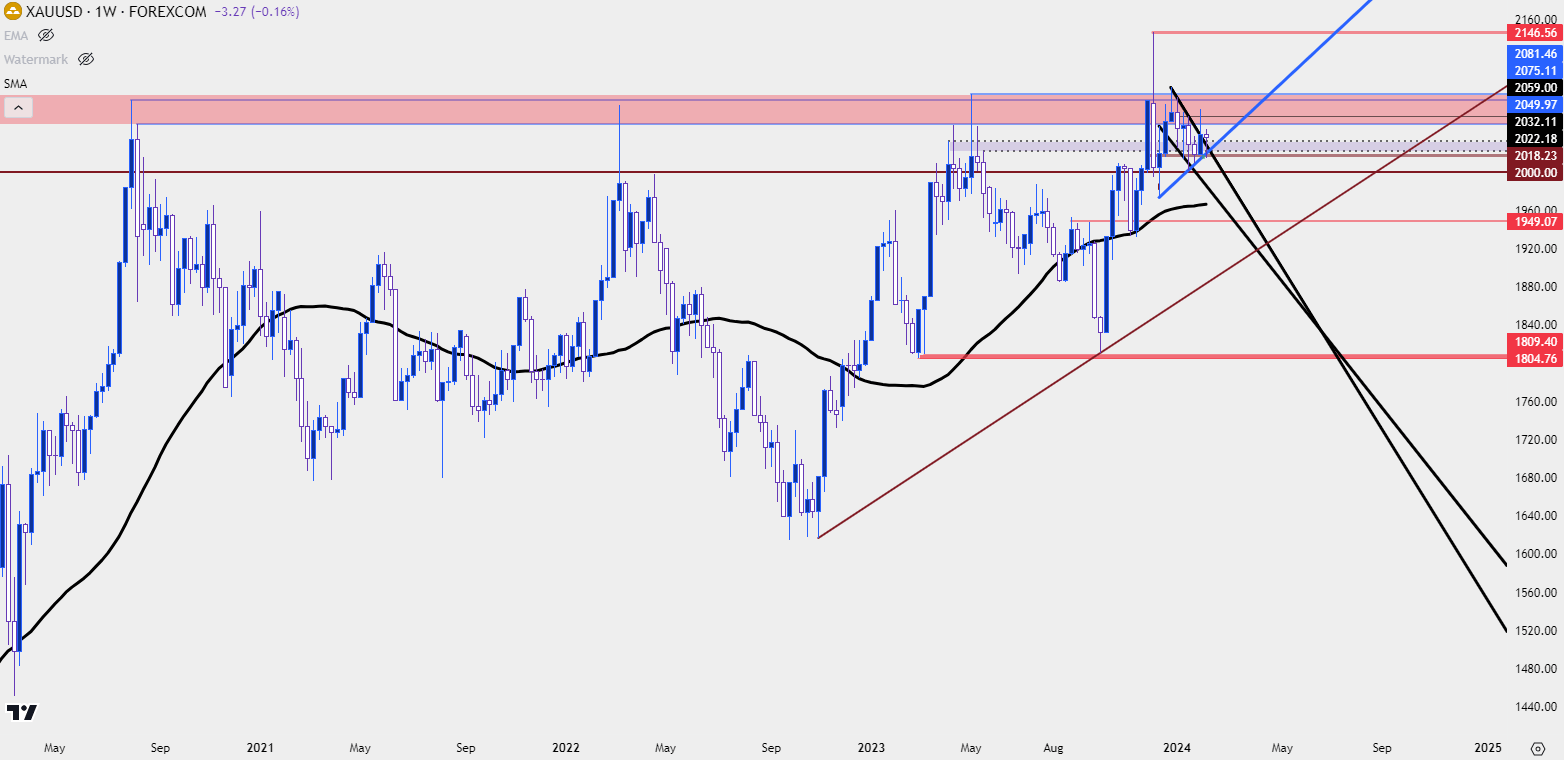The image size is (1564, 760).
Task: Click the 2032.11 black price label
Action: (1533, 121)
